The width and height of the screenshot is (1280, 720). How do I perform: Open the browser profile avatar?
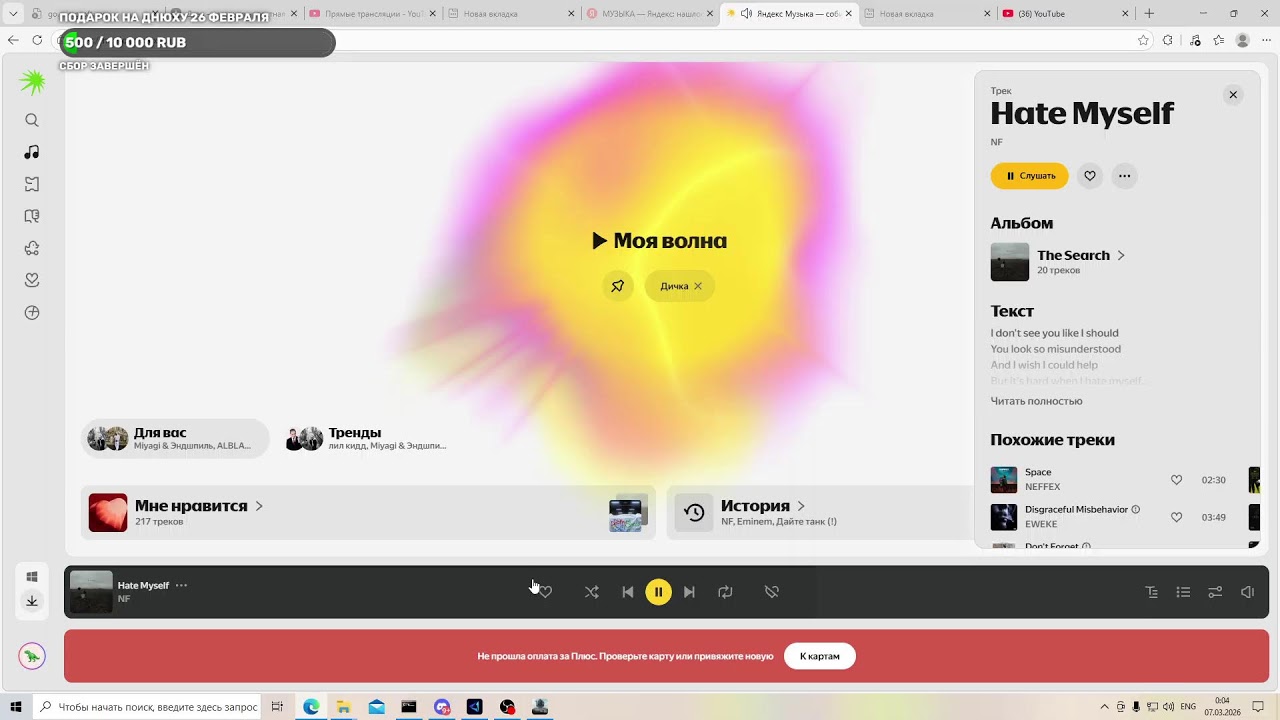pos(1243,40)
